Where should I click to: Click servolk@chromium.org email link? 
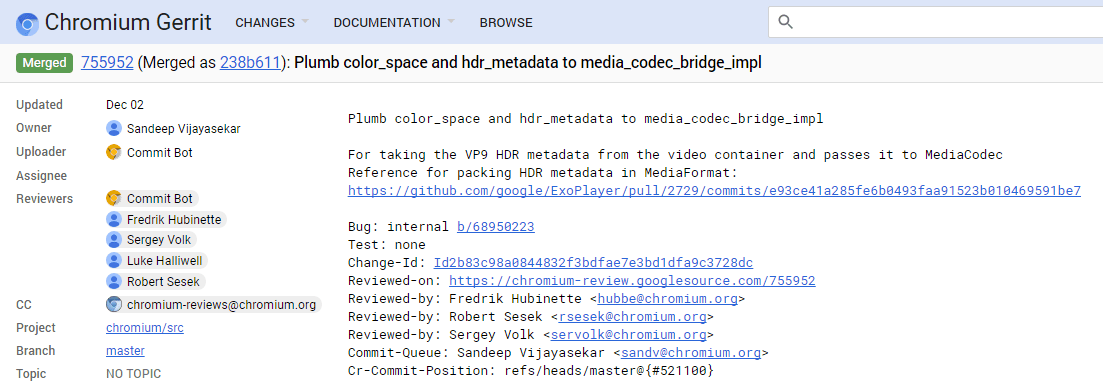tap(629, 335)
